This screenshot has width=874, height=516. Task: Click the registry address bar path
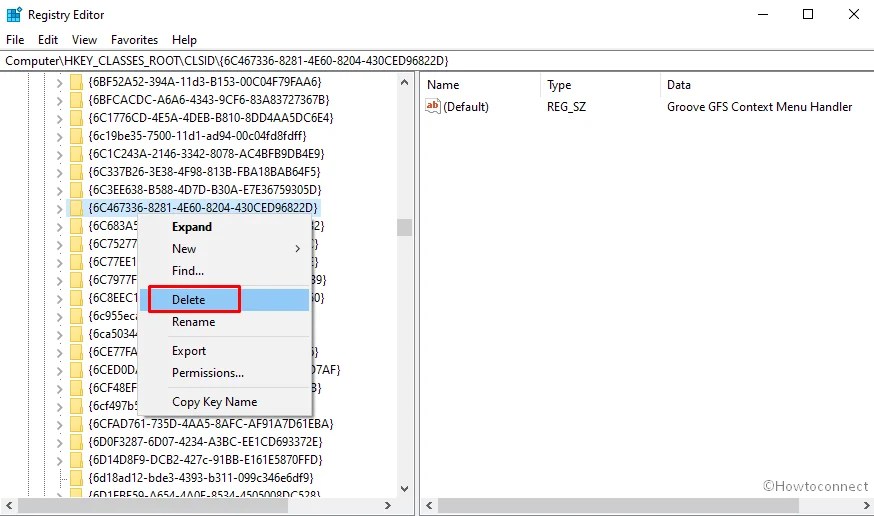227,60
